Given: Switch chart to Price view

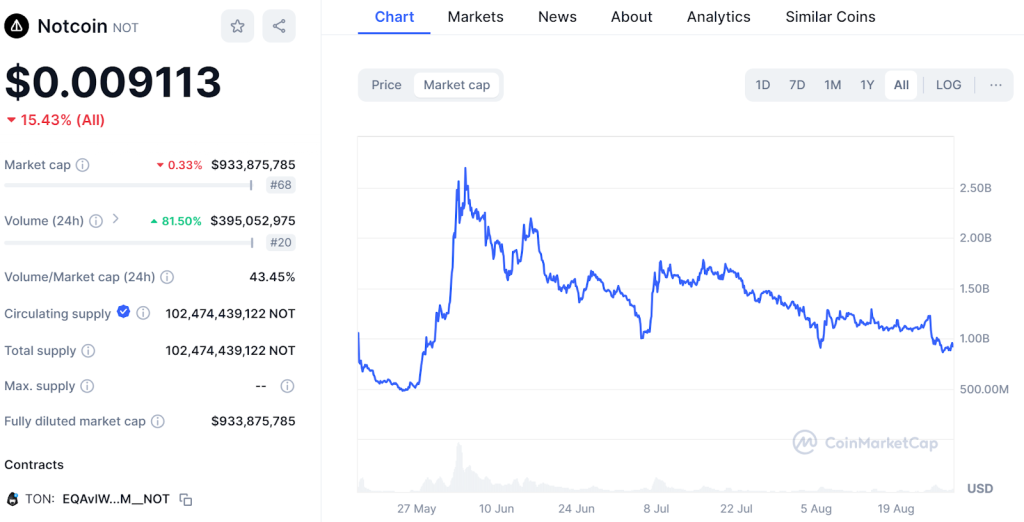Looking at the screenshot, I should 386,85.
